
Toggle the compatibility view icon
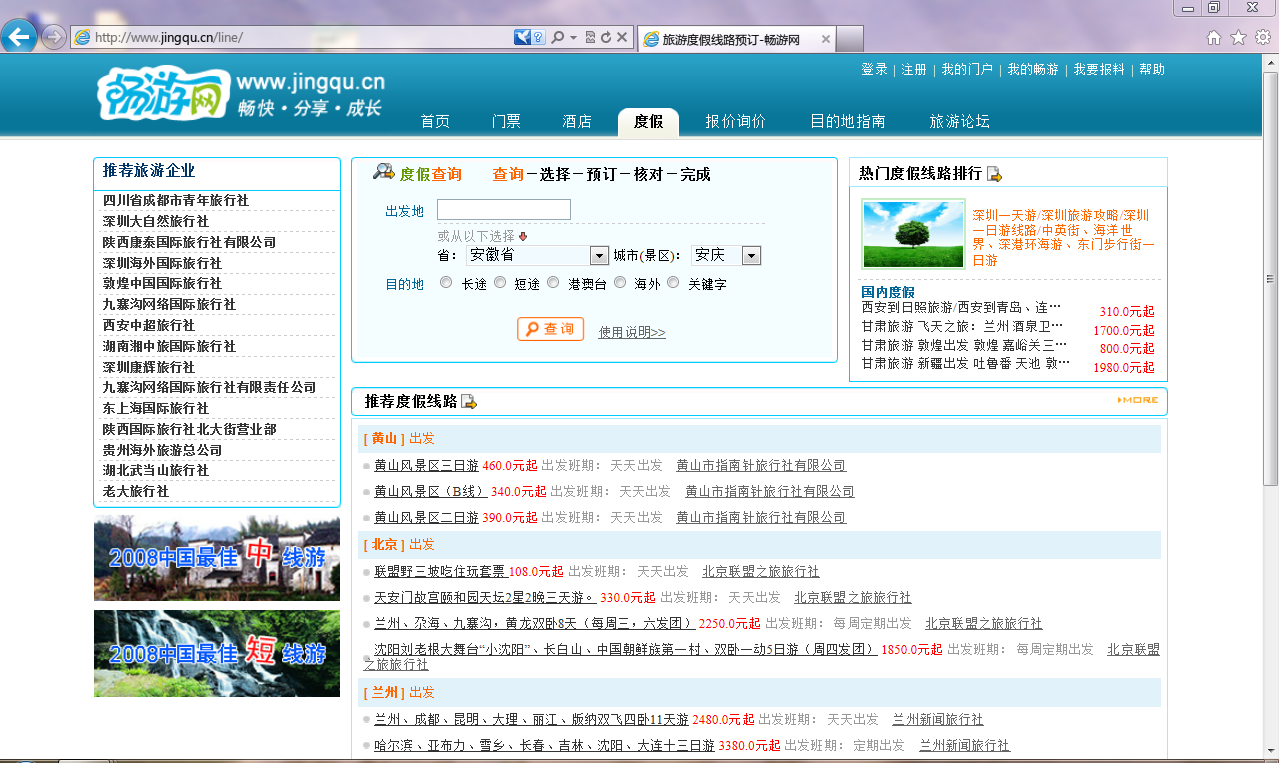(590, 37)
